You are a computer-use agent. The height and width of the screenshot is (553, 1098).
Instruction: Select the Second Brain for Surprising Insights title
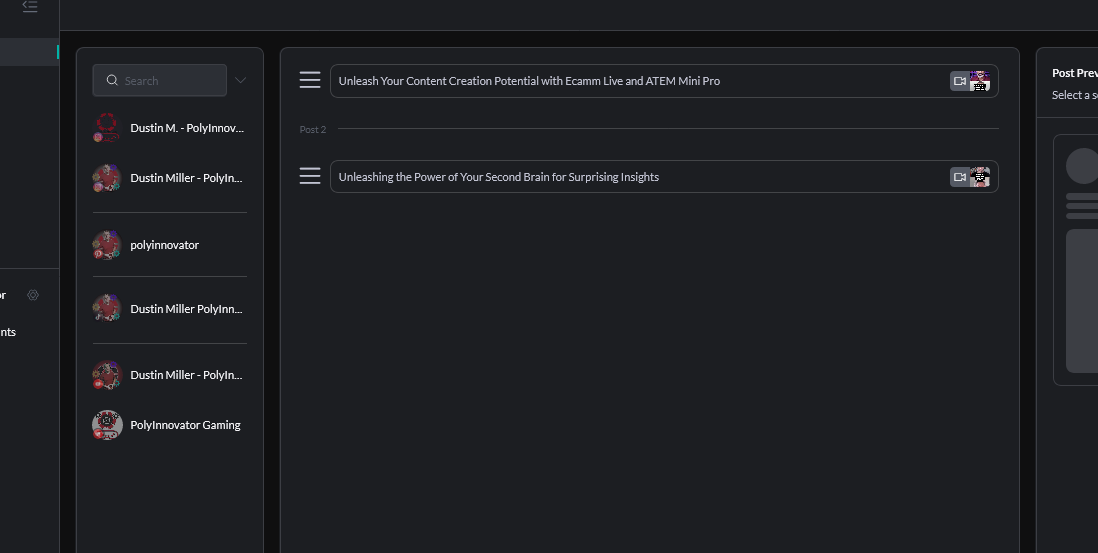[499, 177]
